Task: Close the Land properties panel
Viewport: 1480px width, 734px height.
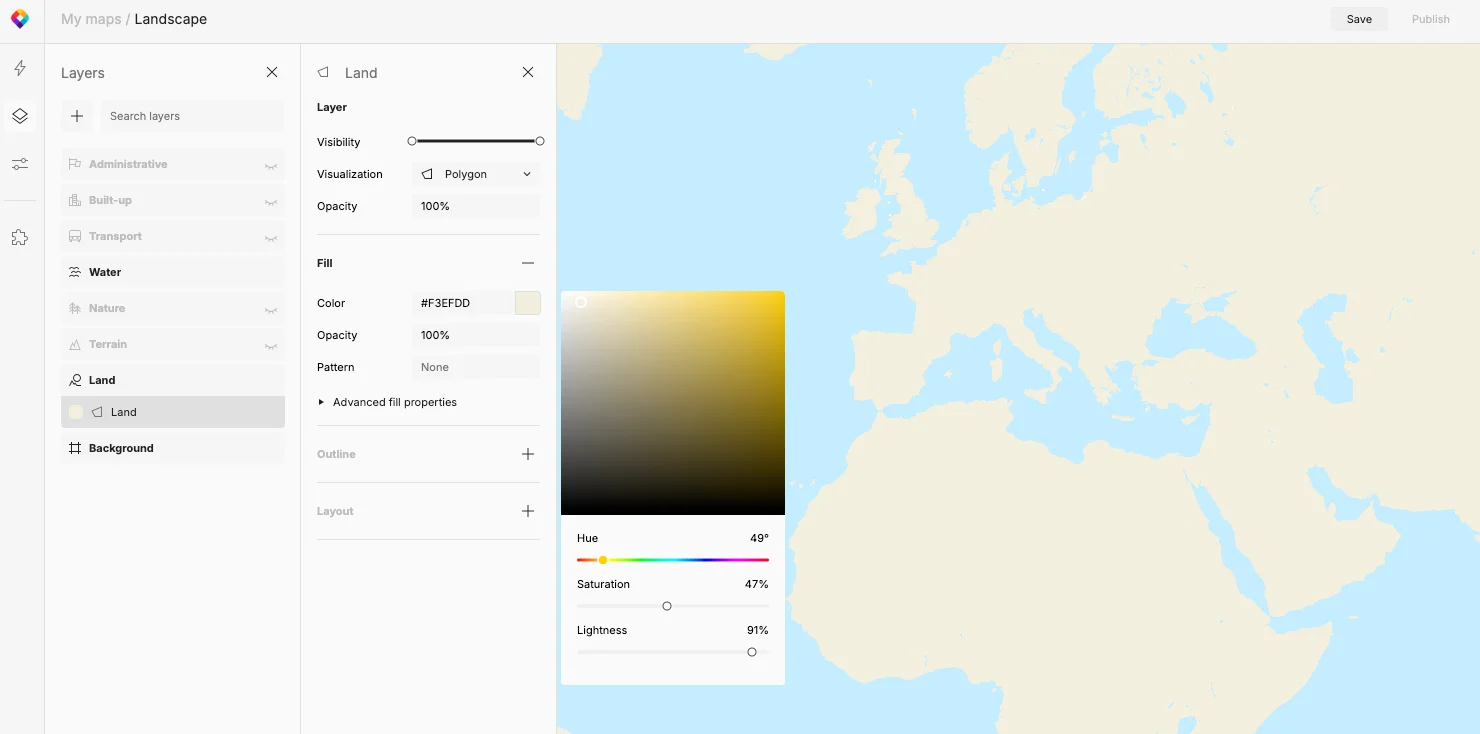Action: click(528, 72)
